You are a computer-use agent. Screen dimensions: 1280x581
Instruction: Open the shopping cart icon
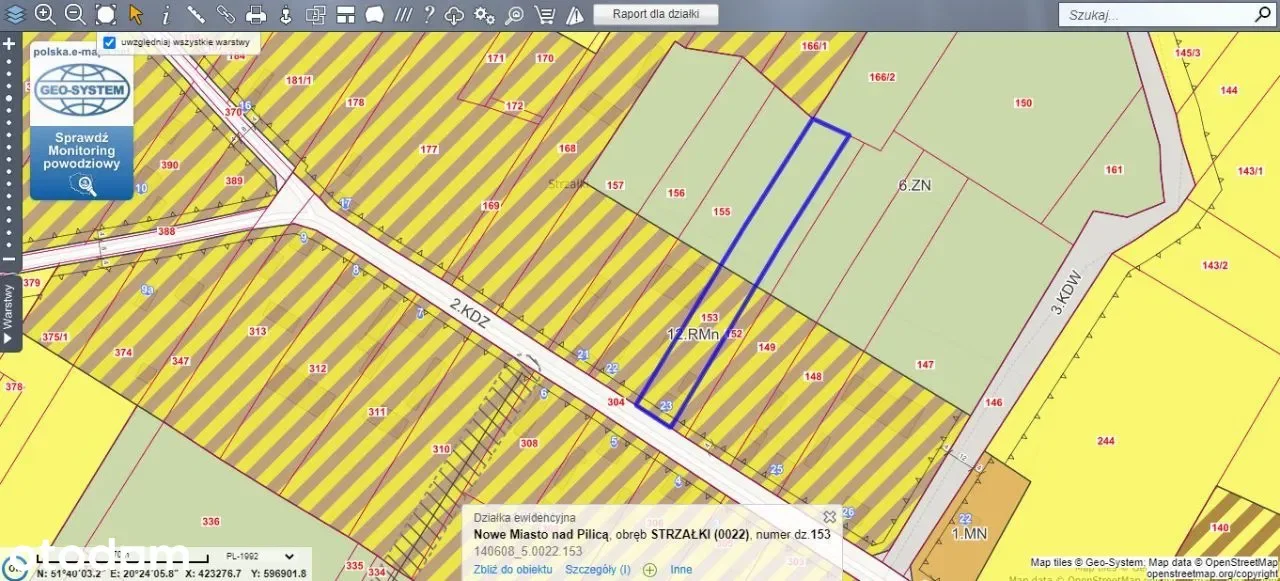click(545, 14)
